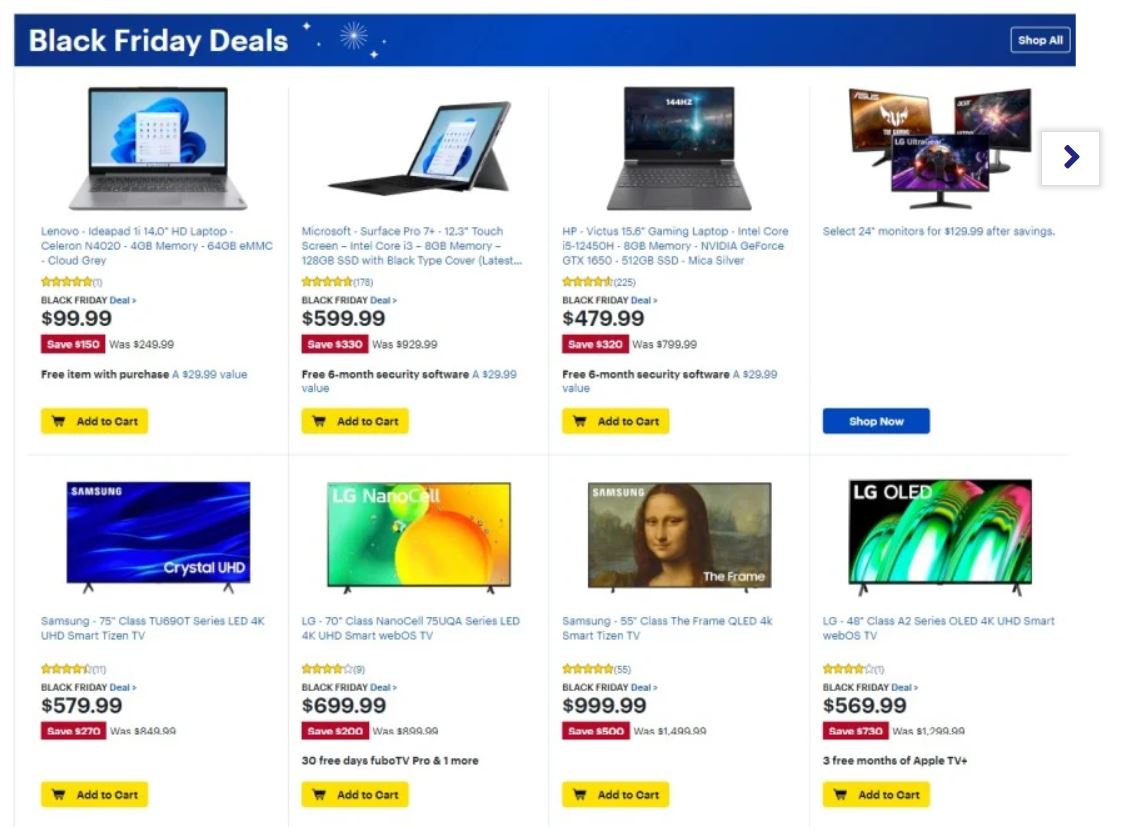The image size is (1125, 836).
Task: Expand the Black Friday Deal link for the LG OLED TV
Action: tap(904, 687)
